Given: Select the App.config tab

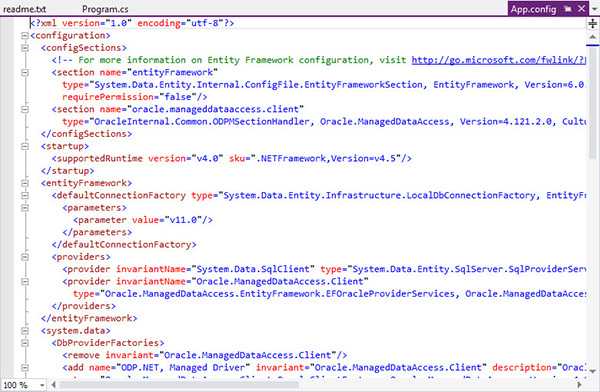Looking at the screenshot, I should pos(533,9).
